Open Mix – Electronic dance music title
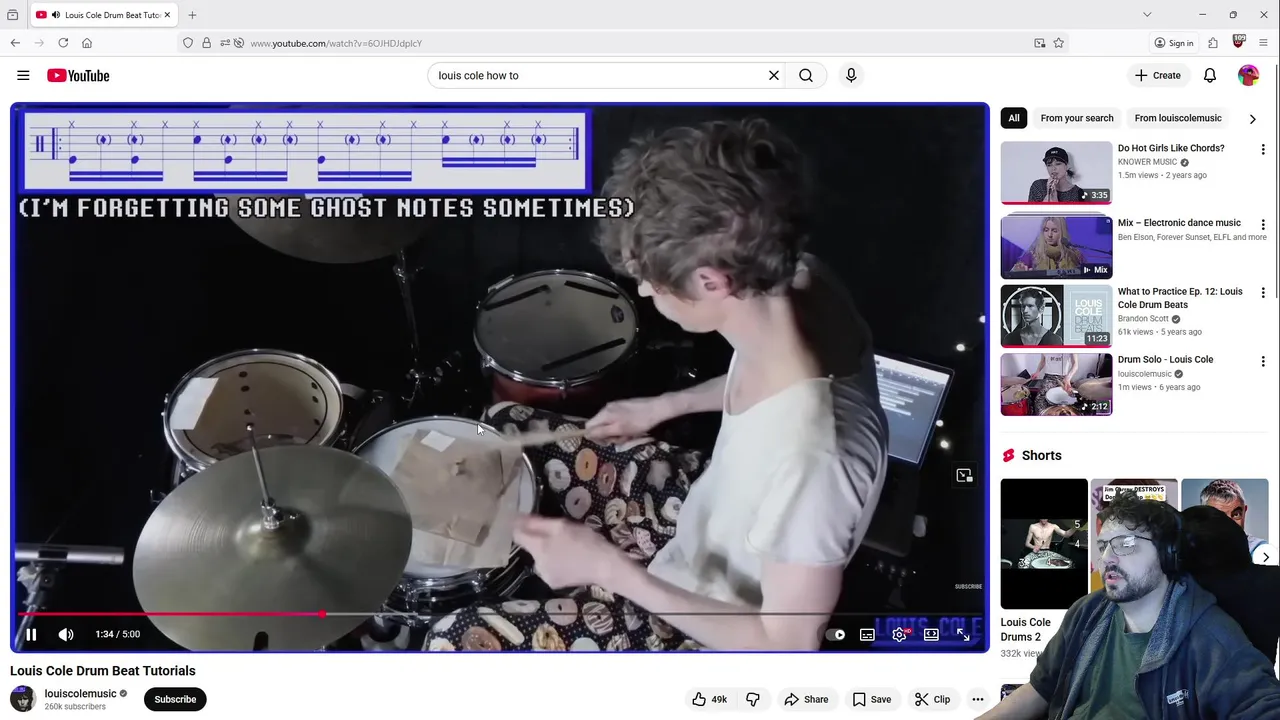1280x720 pixels. (1179, 223)
